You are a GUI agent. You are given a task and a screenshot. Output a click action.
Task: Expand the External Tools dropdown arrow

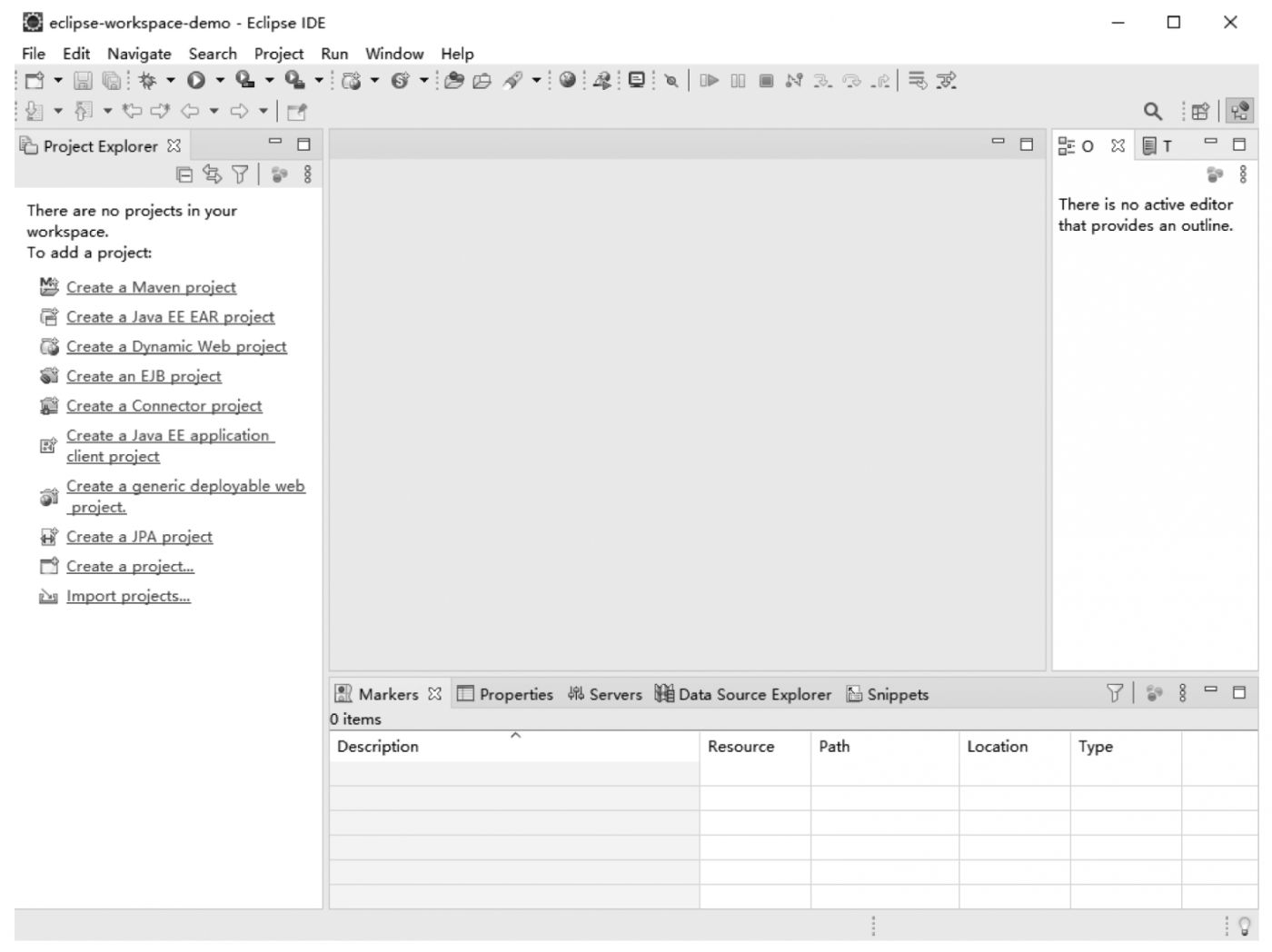tap(319, 80)
